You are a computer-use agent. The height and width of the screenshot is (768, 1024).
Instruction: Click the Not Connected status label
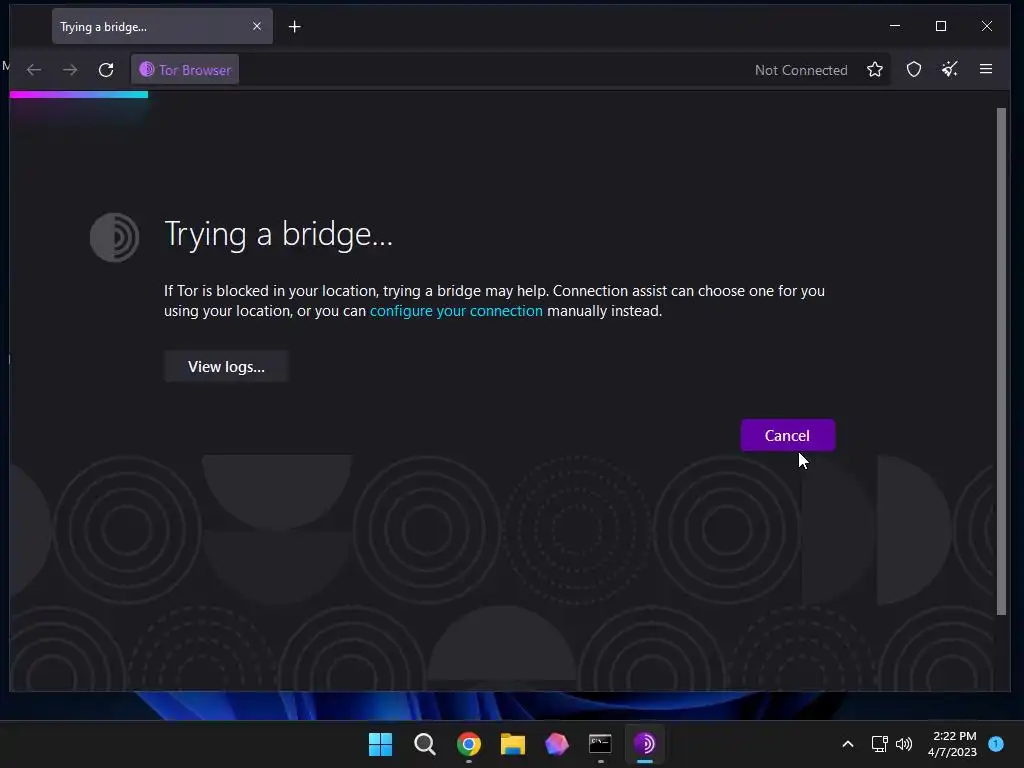click(x=801, y=70)
